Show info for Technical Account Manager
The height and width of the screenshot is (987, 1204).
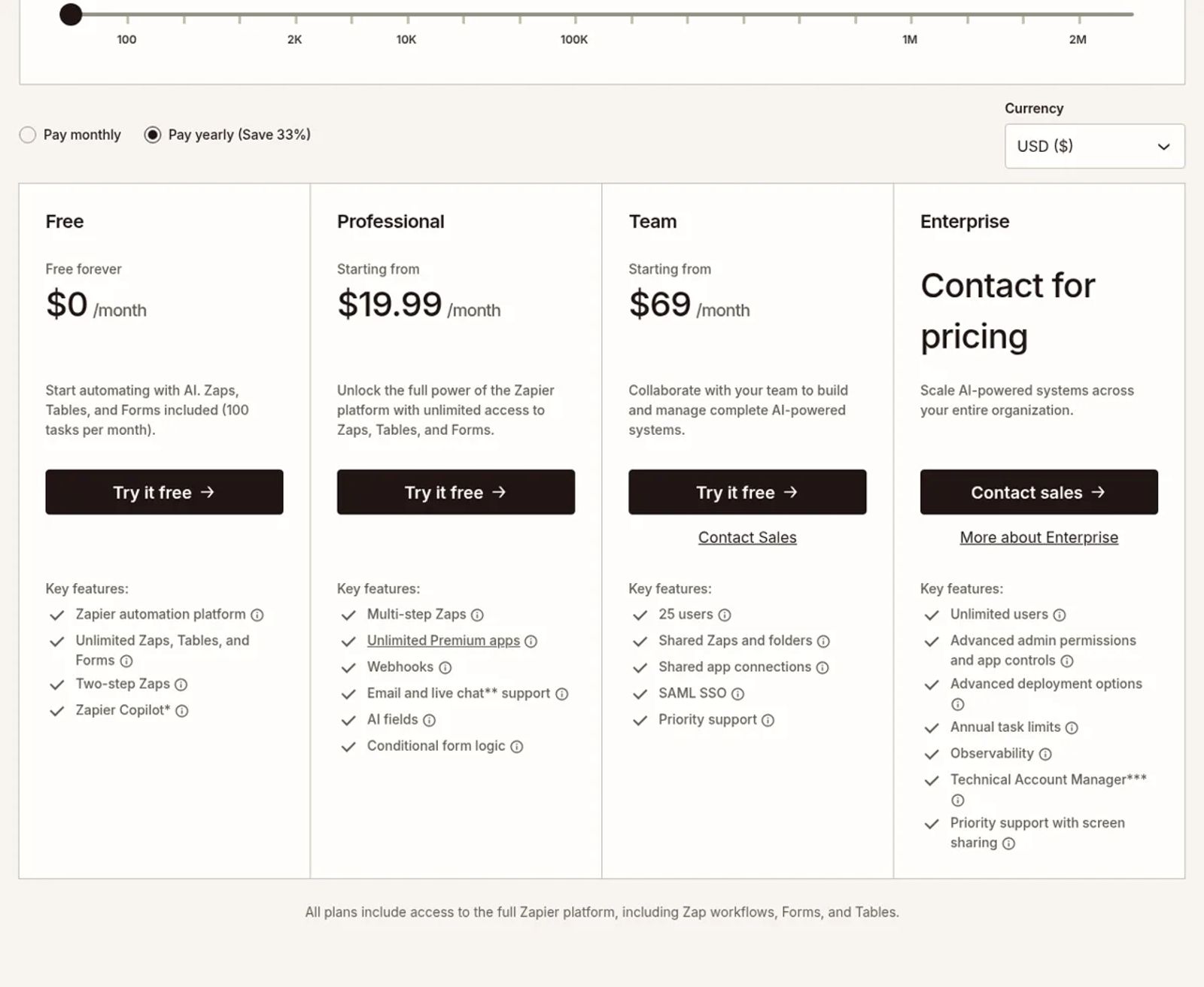coord(958,800)
